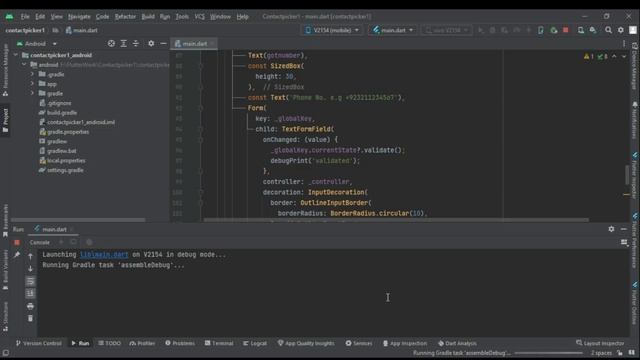Expand the gradle folder

coord(33,93)
